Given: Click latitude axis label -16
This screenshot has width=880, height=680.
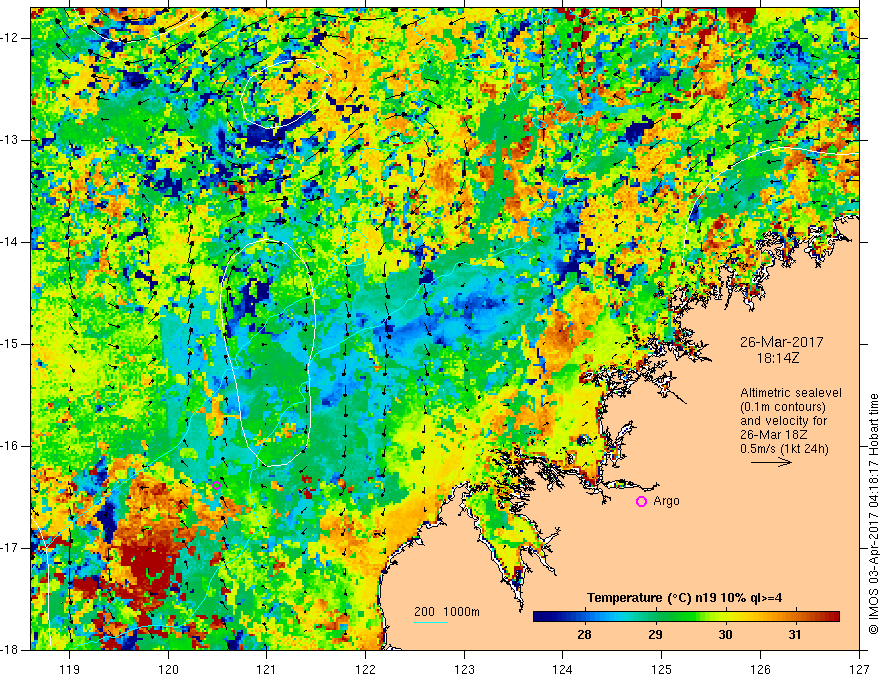Looking at the screenshot, I should (10, 446).
